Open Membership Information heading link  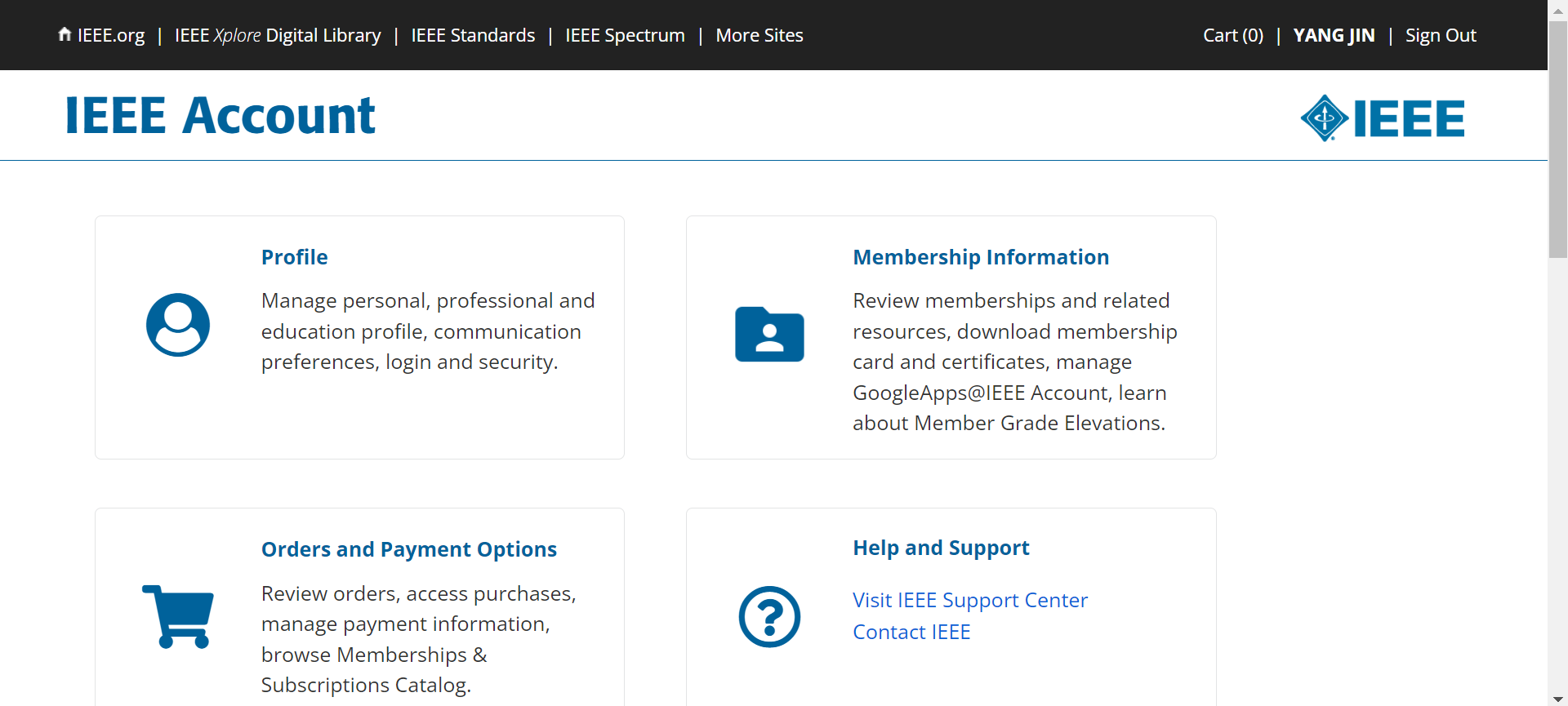pos(981,257)
